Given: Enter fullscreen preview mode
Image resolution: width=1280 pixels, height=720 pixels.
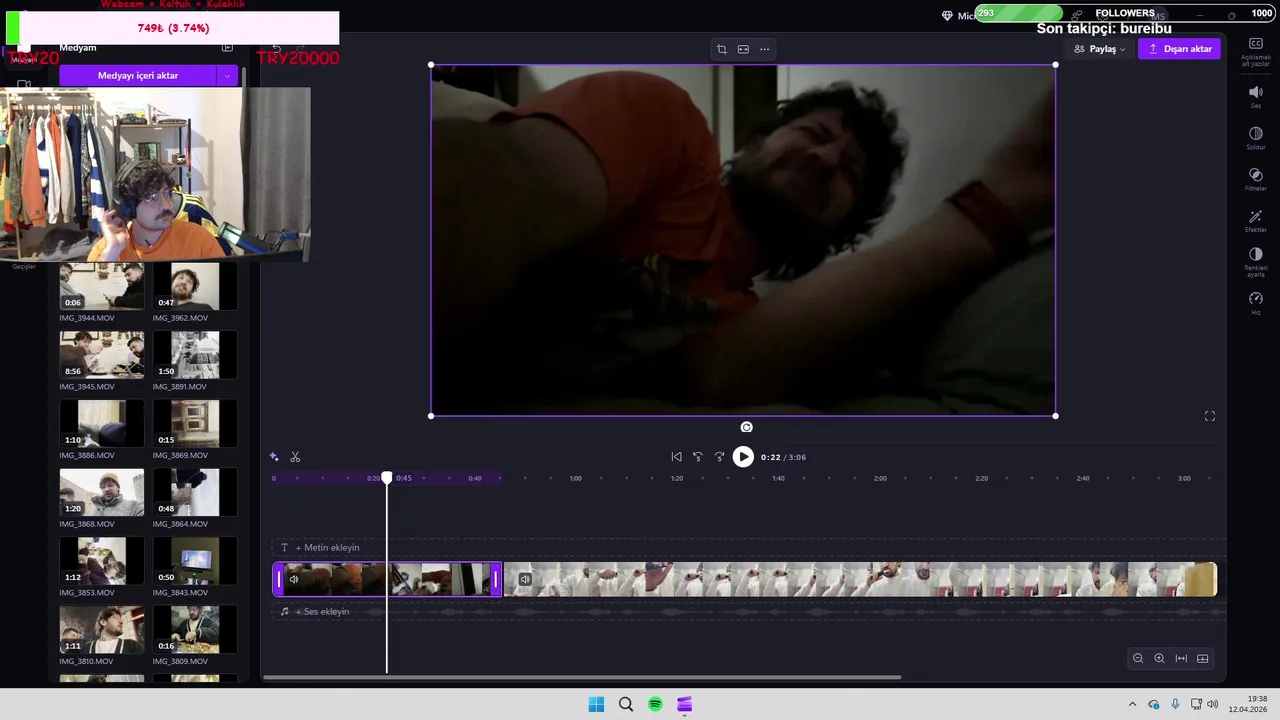Looking at the screenshot, I should click(1210, 416).
